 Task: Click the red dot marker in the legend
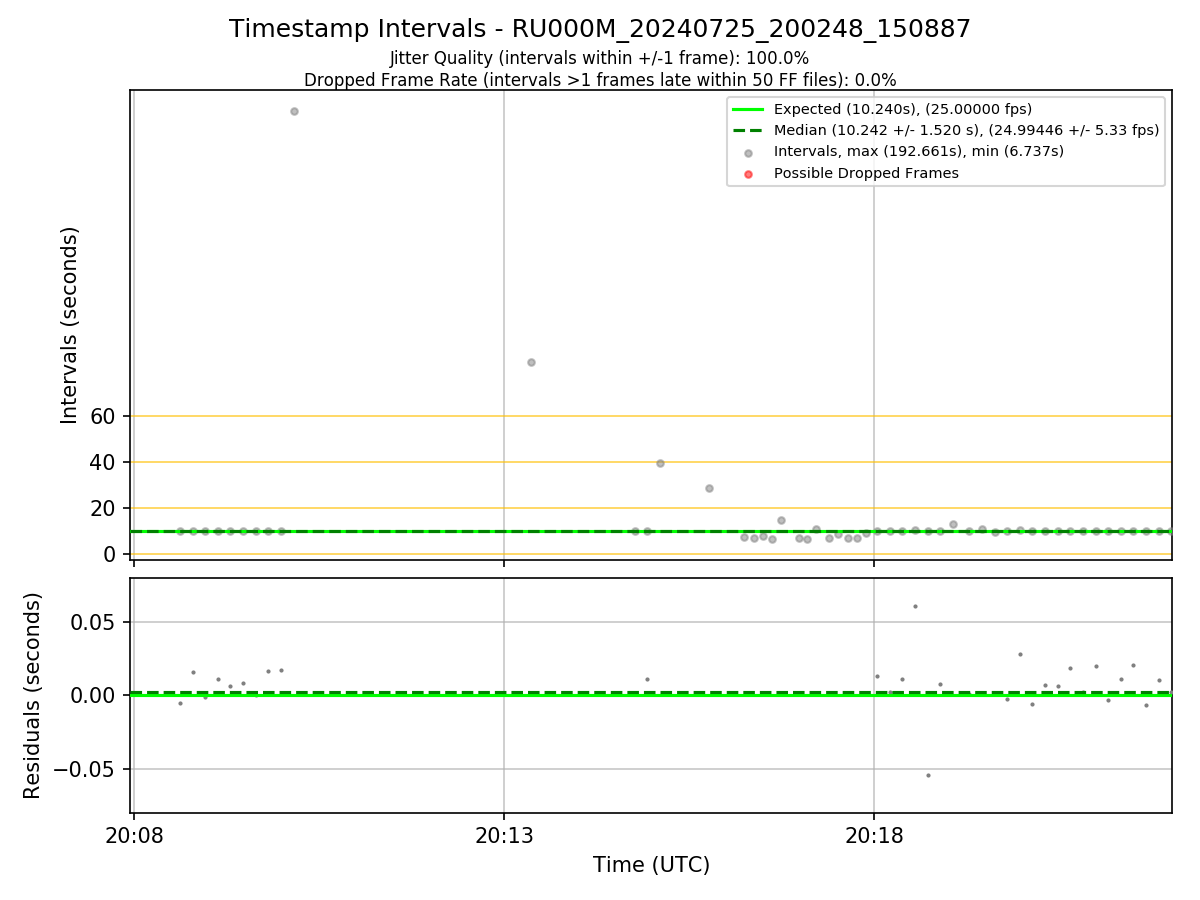[x=749, y=174]
